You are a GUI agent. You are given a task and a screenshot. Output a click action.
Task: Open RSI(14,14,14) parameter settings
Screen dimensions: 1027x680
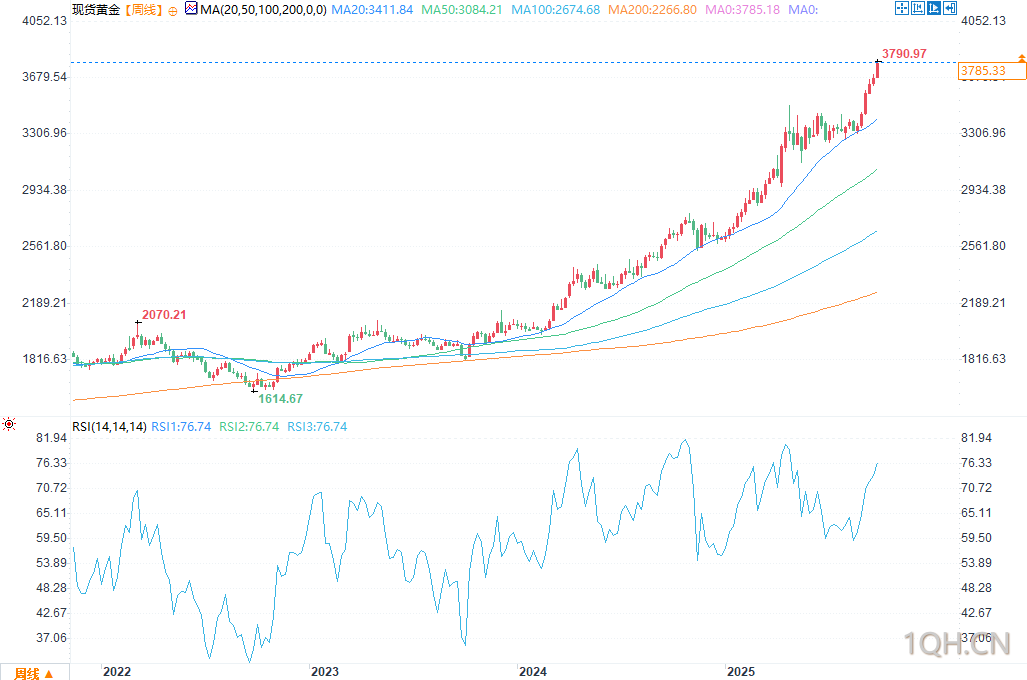click(x=108, y=427)
